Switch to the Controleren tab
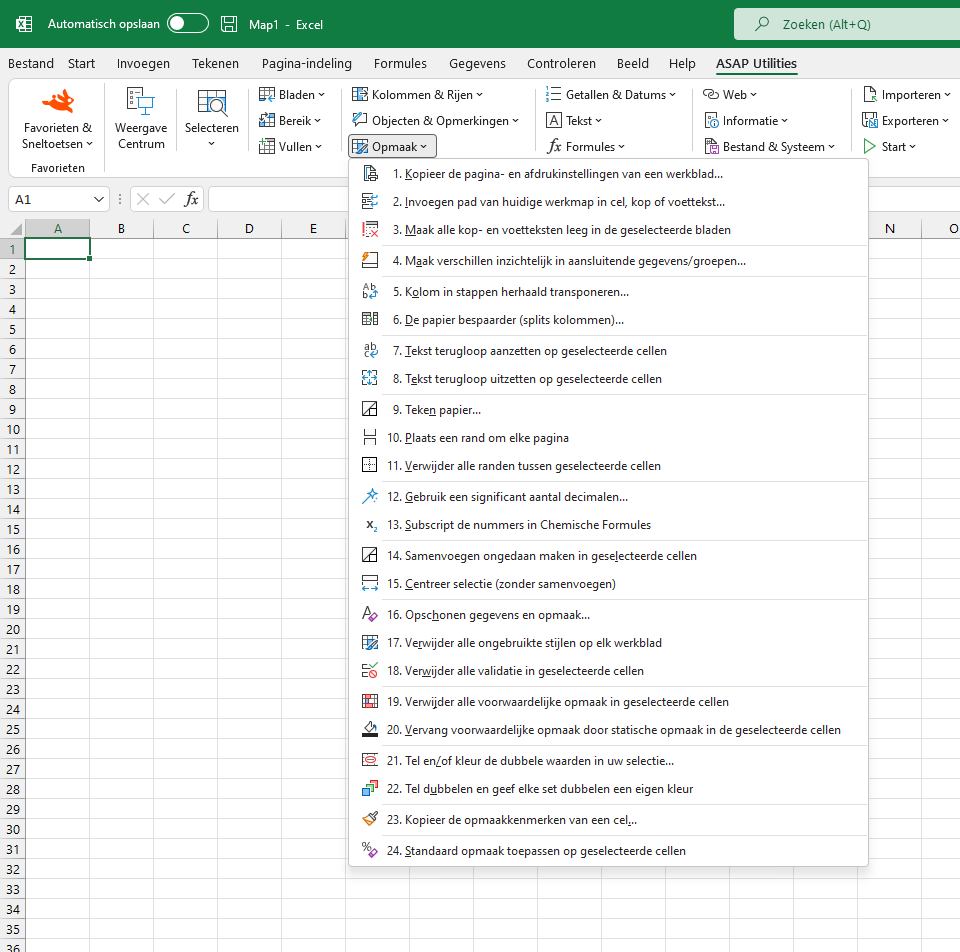The height and width of the screenshot is (952, 960). click(561, 64)
